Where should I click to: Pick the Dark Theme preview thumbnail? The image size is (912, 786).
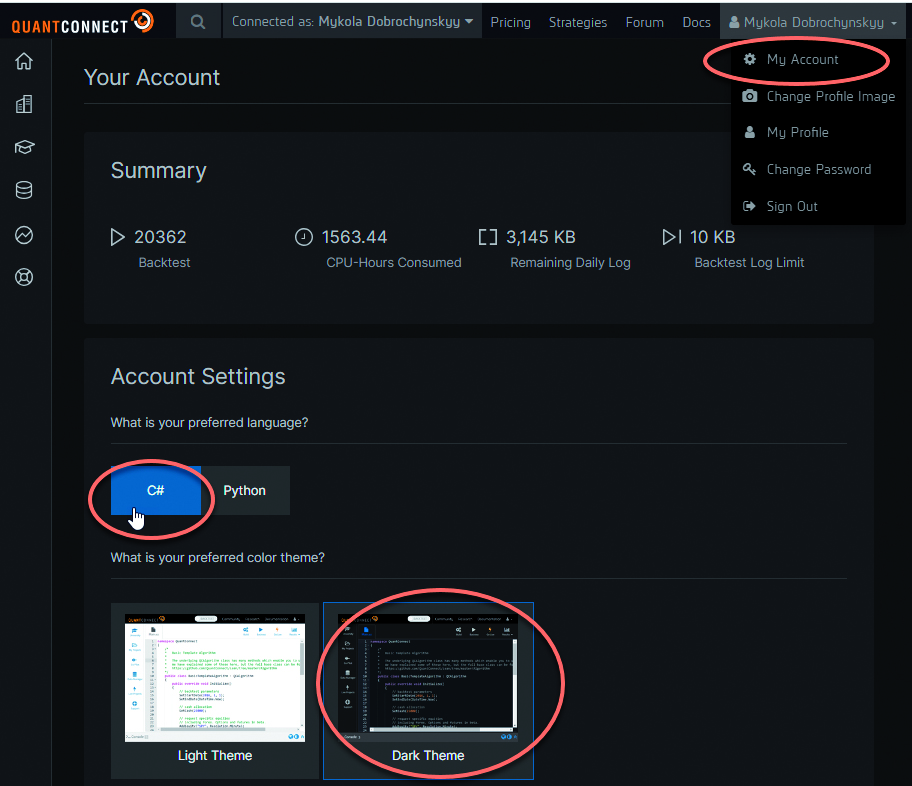428,678
